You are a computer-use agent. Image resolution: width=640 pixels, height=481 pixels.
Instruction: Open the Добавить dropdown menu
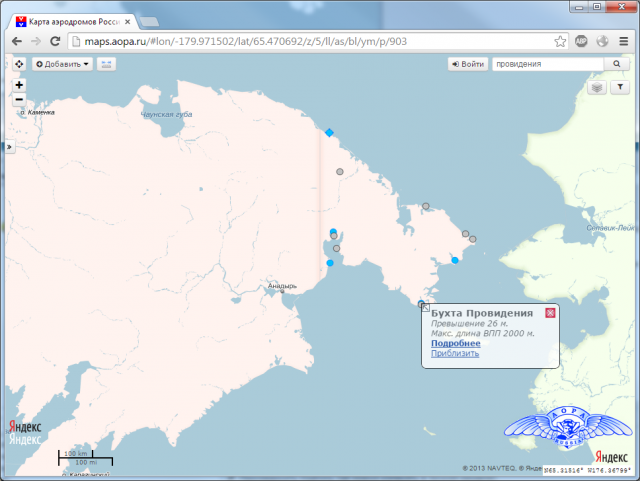point(62,64)
